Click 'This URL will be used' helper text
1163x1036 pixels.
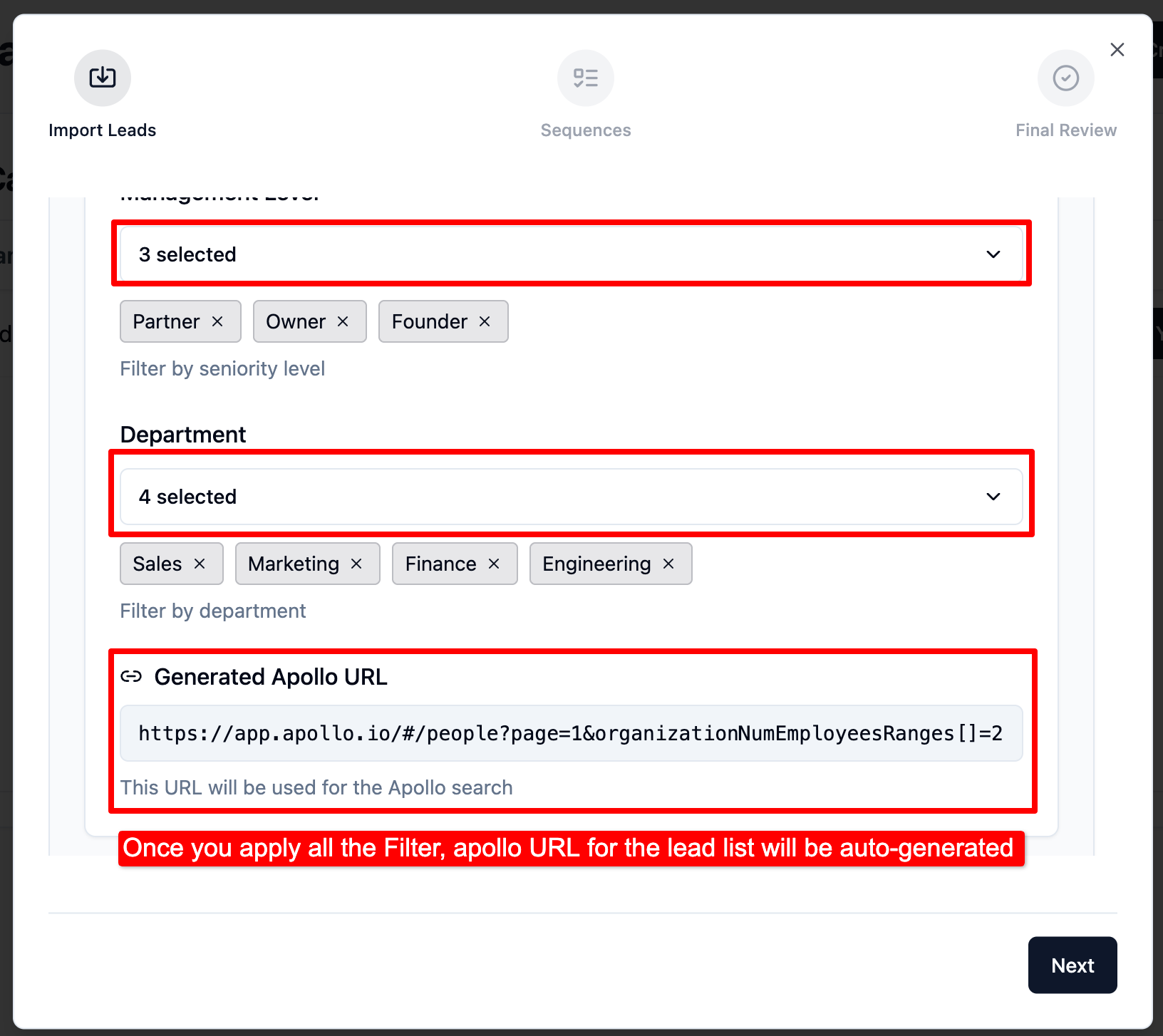(316, 787)
